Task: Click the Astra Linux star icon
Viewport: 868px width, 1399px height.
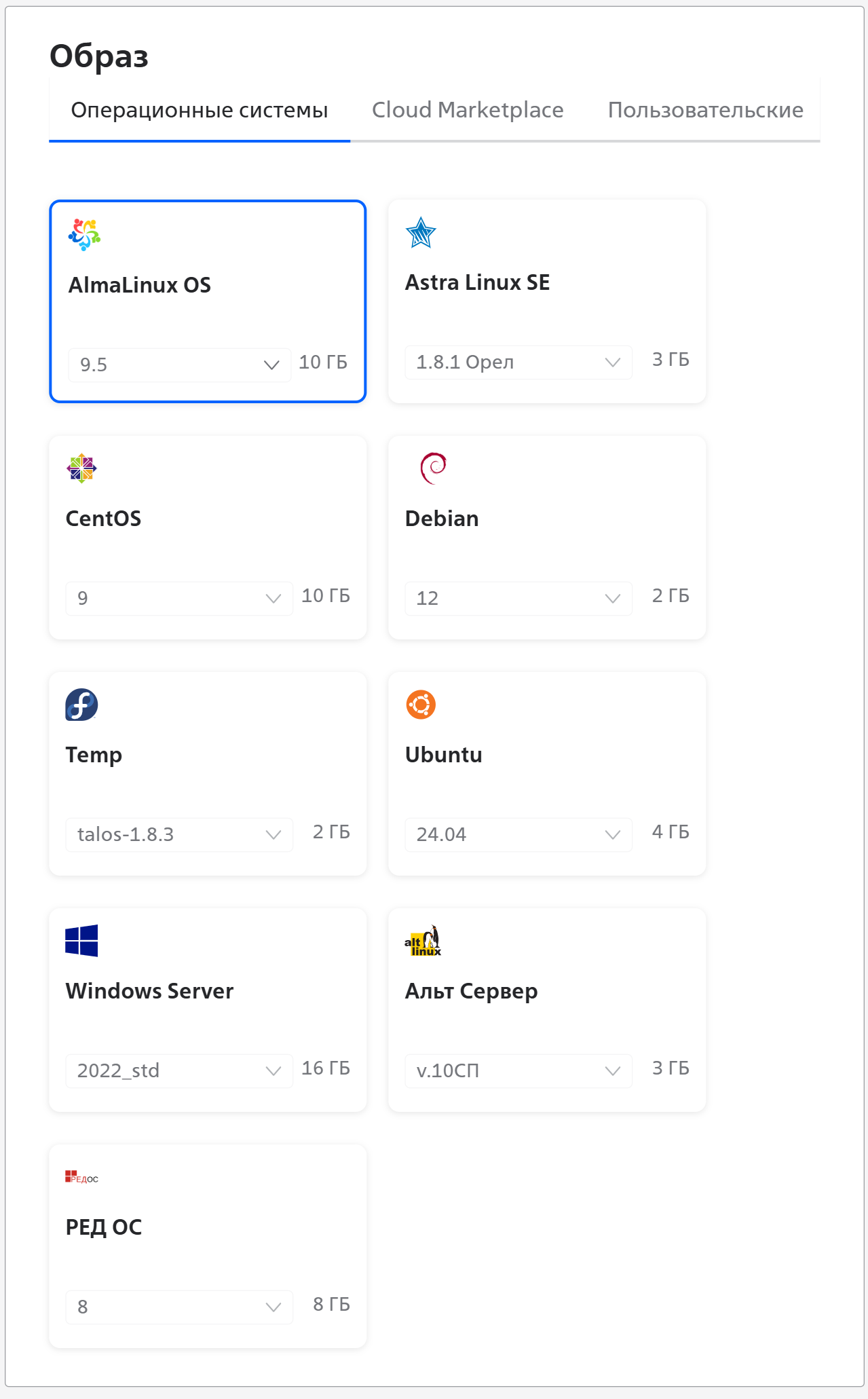Action: click(x=421, y=233)
